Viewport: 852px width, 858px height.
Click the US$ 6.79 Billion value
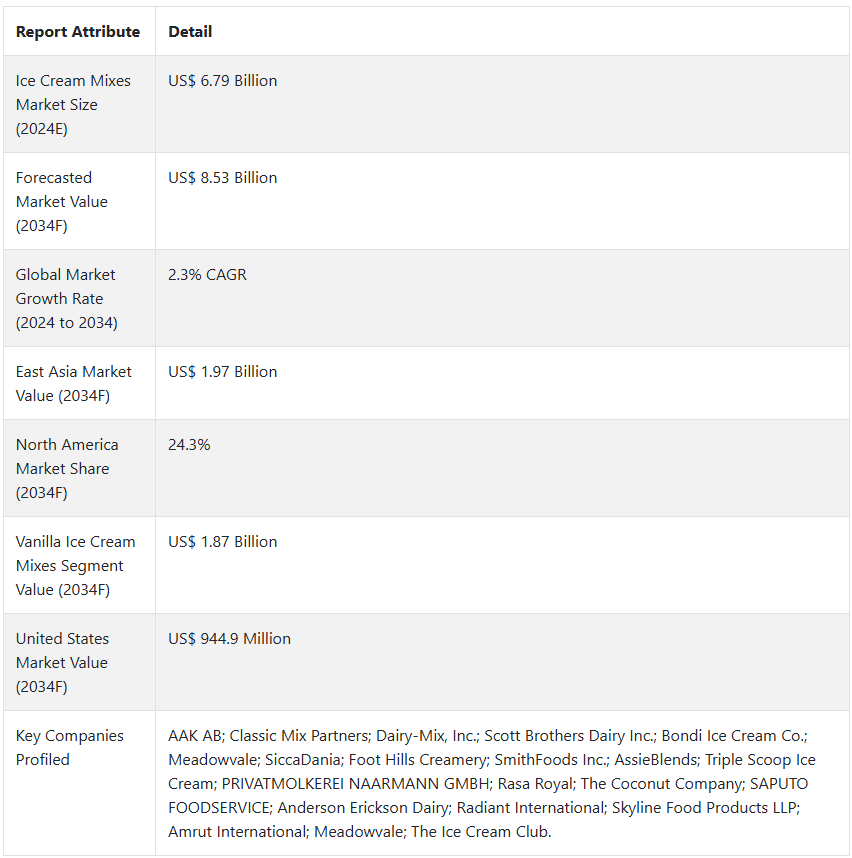(x=223, y=81)
